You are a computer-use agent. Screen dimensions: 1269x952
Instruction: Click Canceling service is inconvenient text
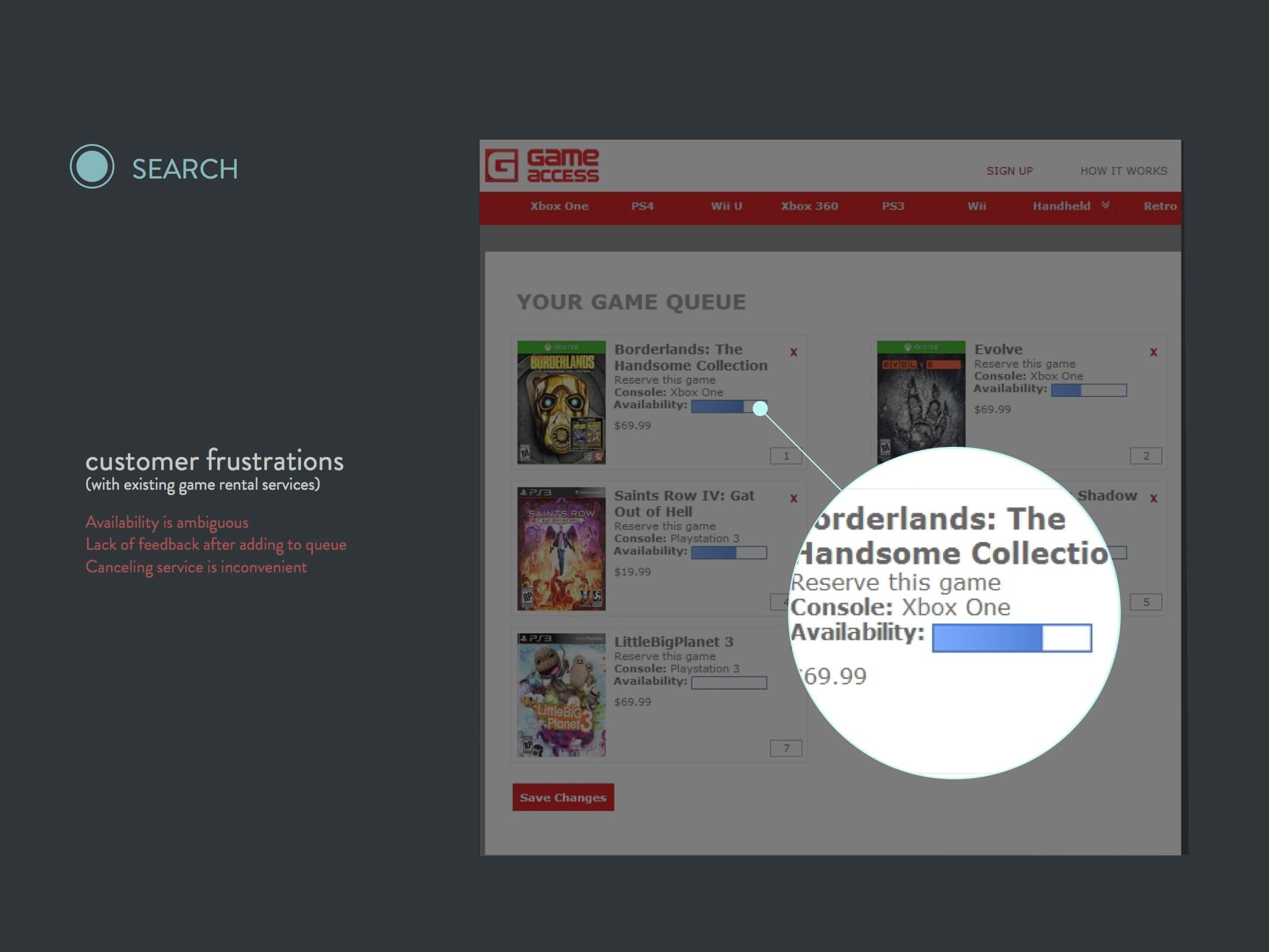coord(196,567)
